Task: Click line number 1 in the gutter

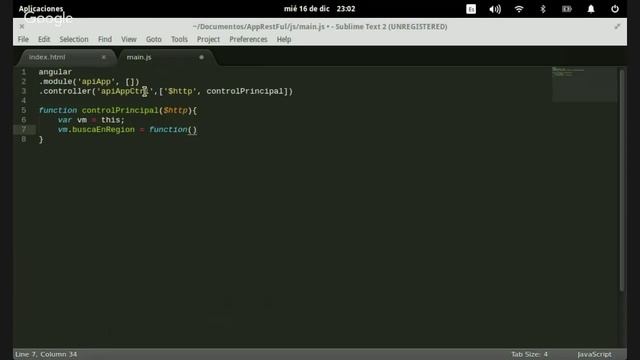Action: click(x=24, y=72)
